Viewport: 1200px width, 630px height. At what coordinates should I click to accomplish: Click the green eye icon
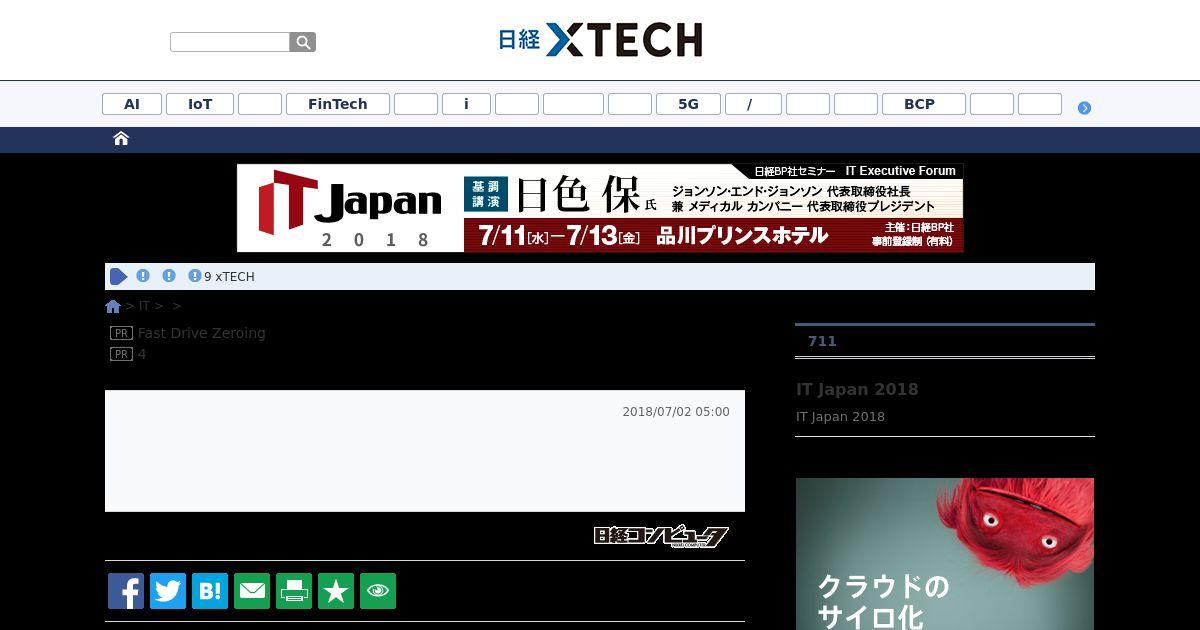(x=378, y=591)
